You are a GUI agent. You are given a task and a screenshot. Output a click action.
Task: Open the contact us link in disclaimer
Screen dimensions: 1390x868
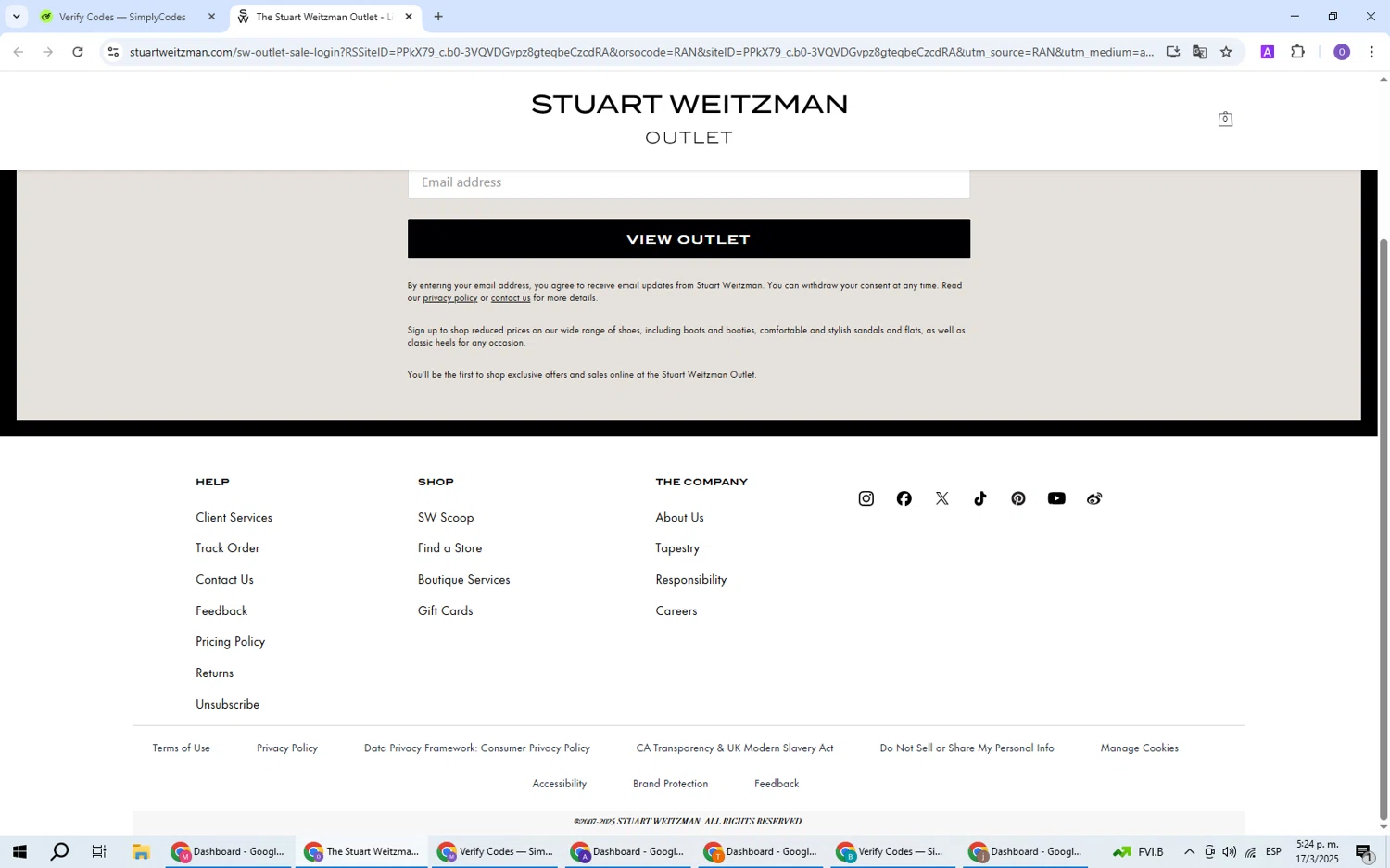coord(511,298)
